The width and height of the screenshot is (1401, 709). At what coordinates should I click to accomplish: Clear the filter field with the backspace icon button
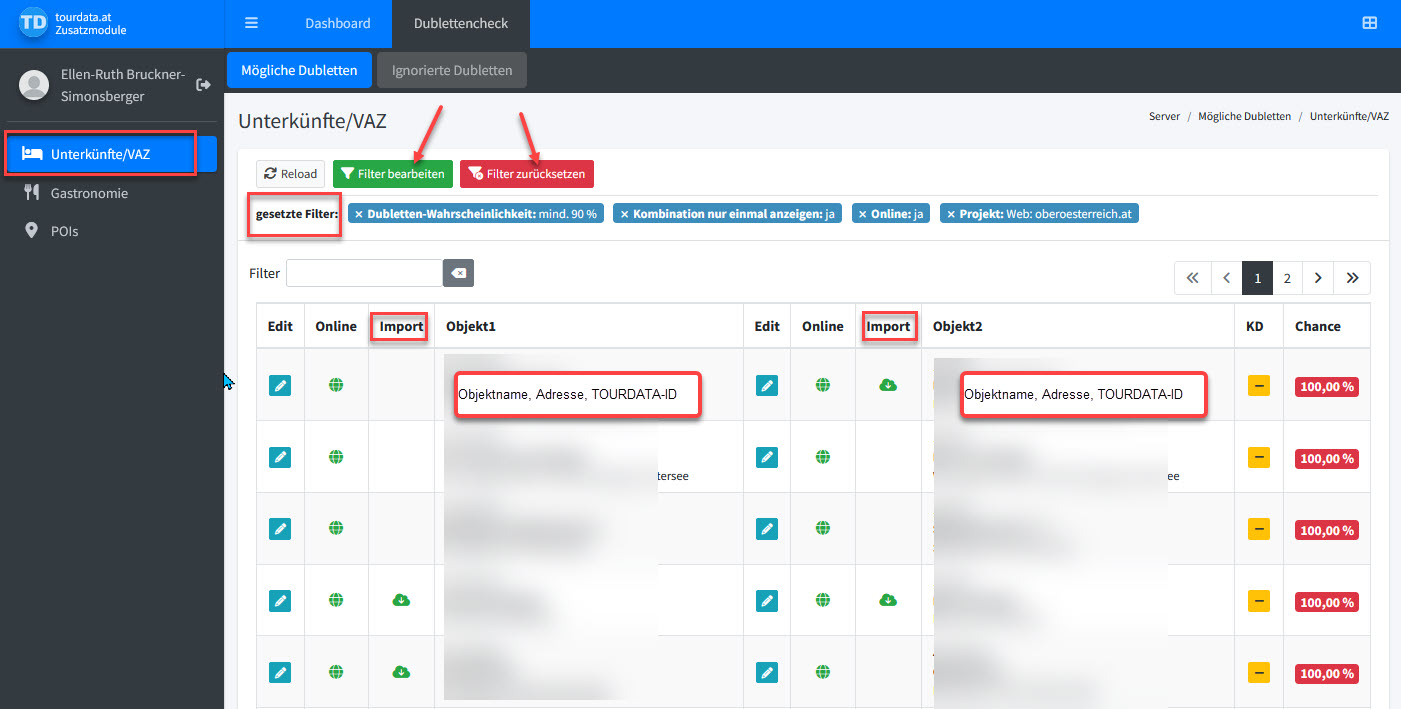click(x=458, y=273)
